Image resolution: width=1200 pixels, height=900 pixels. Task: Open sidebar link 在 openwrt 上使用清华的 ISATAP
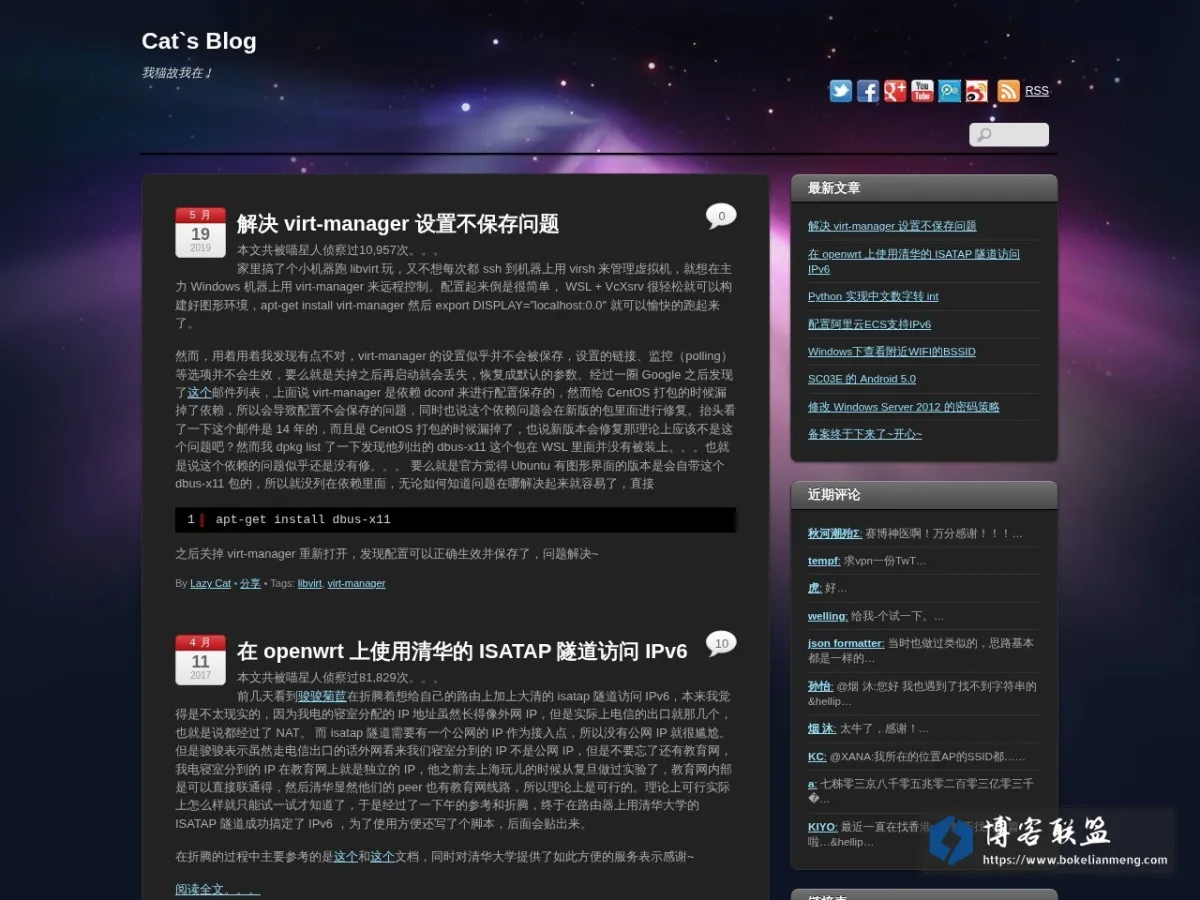(914, 261)
